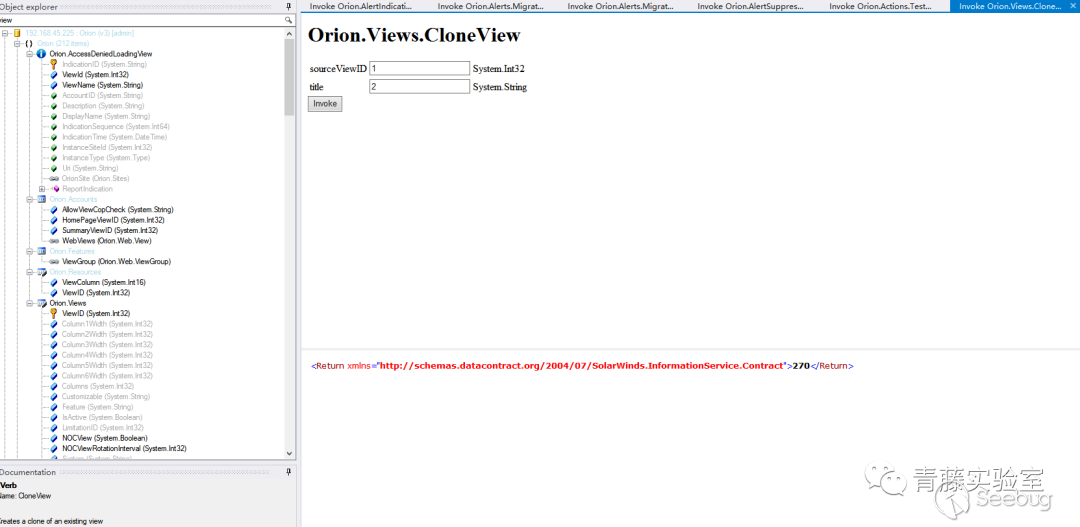Image resolution: width=1080 pixels, height=527 pixels.
Task: Click the yellow server icon for 192.168.45.225
Action: pyautogui.click(x=17, y=33)
